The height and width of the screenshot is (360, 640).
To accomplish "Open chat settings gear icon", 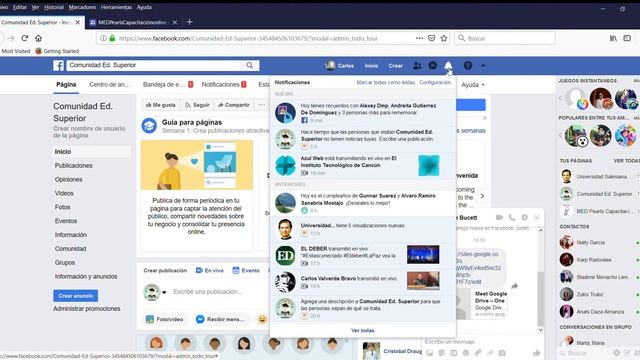I will [524, 218].
